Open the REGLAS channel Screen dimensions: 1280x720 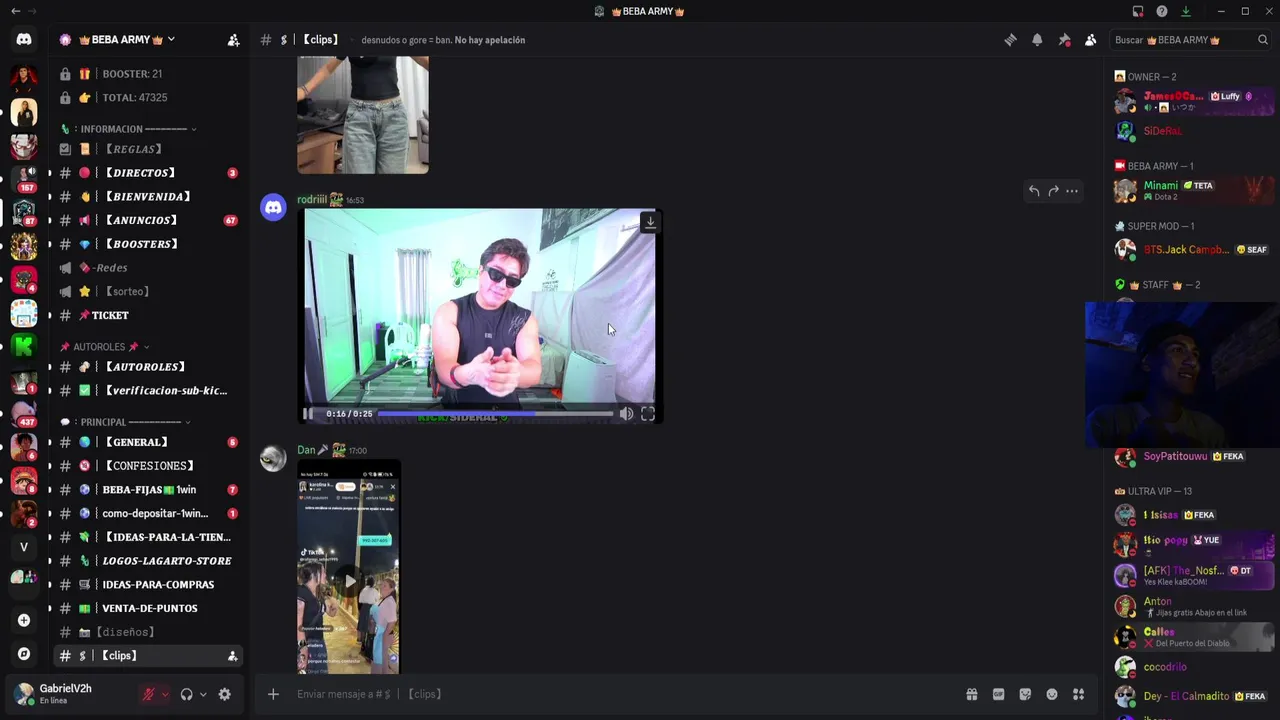pos(147,149)
